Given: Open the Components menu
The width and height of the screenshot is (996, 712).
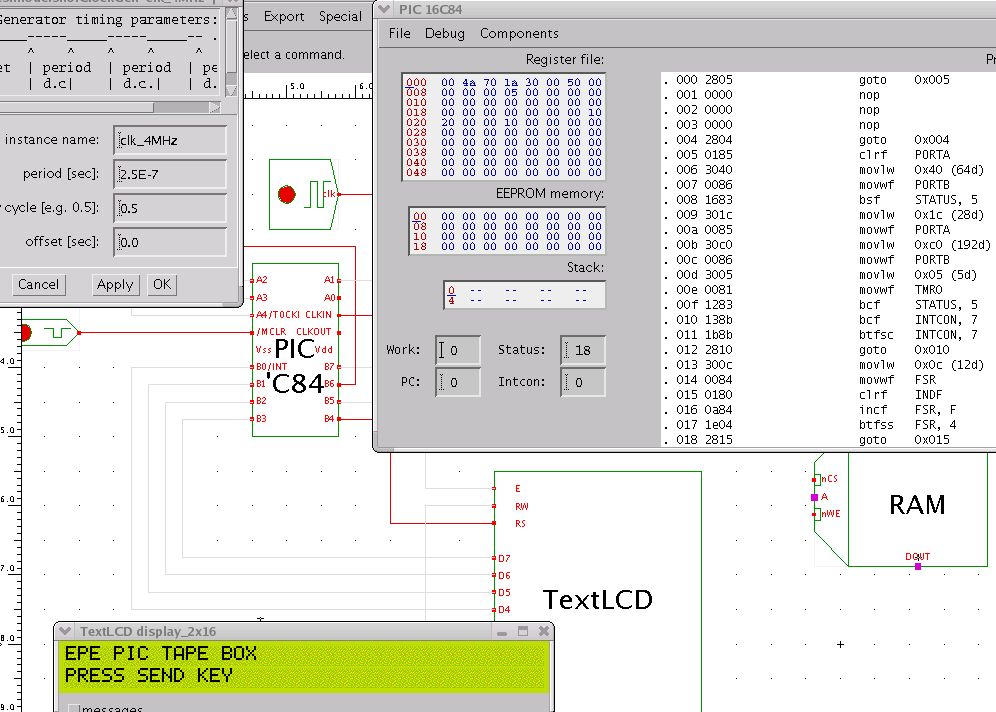Looking at the screenshot, I should (519, 33).
